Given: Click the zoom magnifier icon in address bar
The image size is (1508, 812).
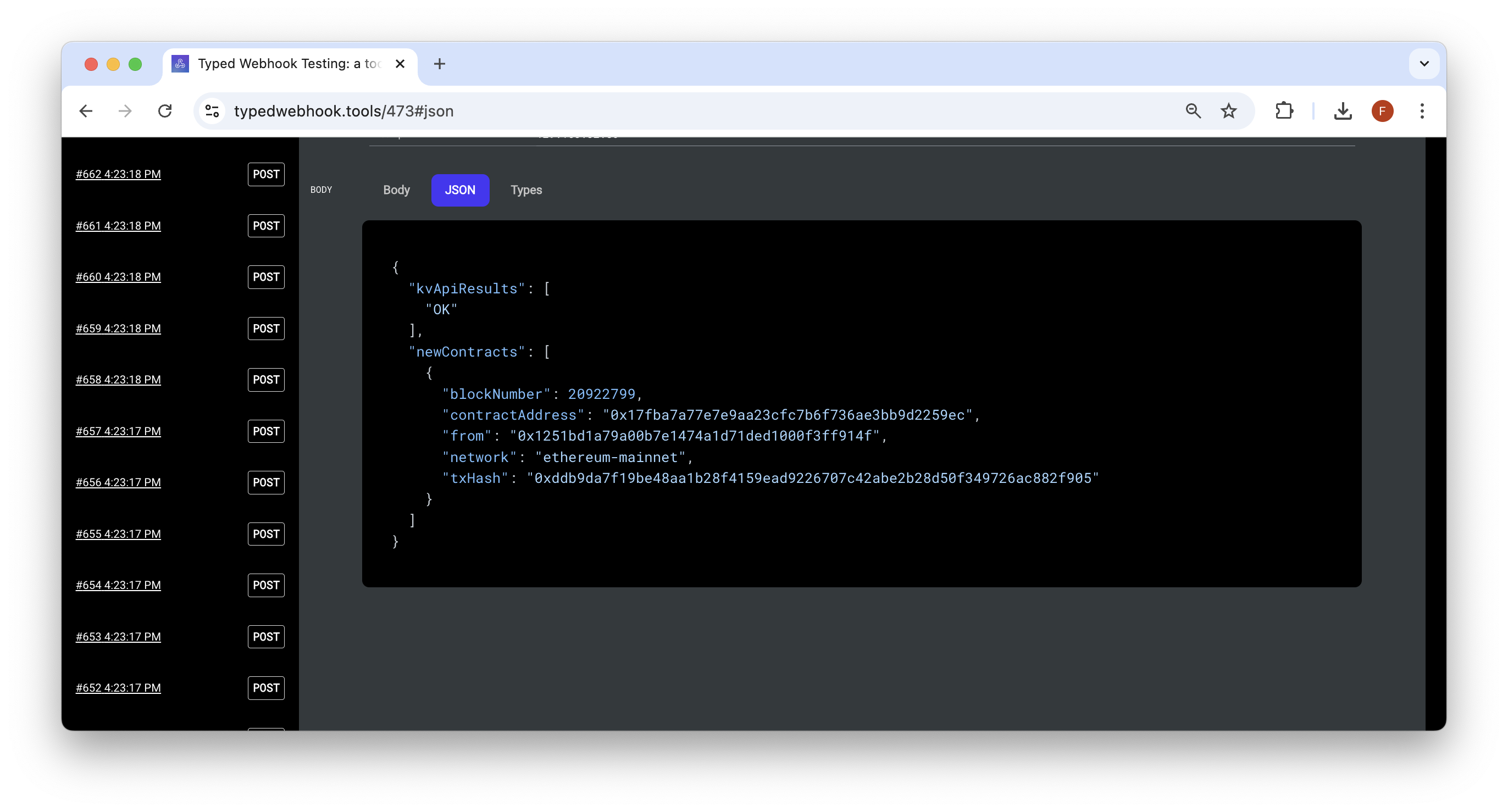Looking at the screenshot, I should [x=1193, y=111].
